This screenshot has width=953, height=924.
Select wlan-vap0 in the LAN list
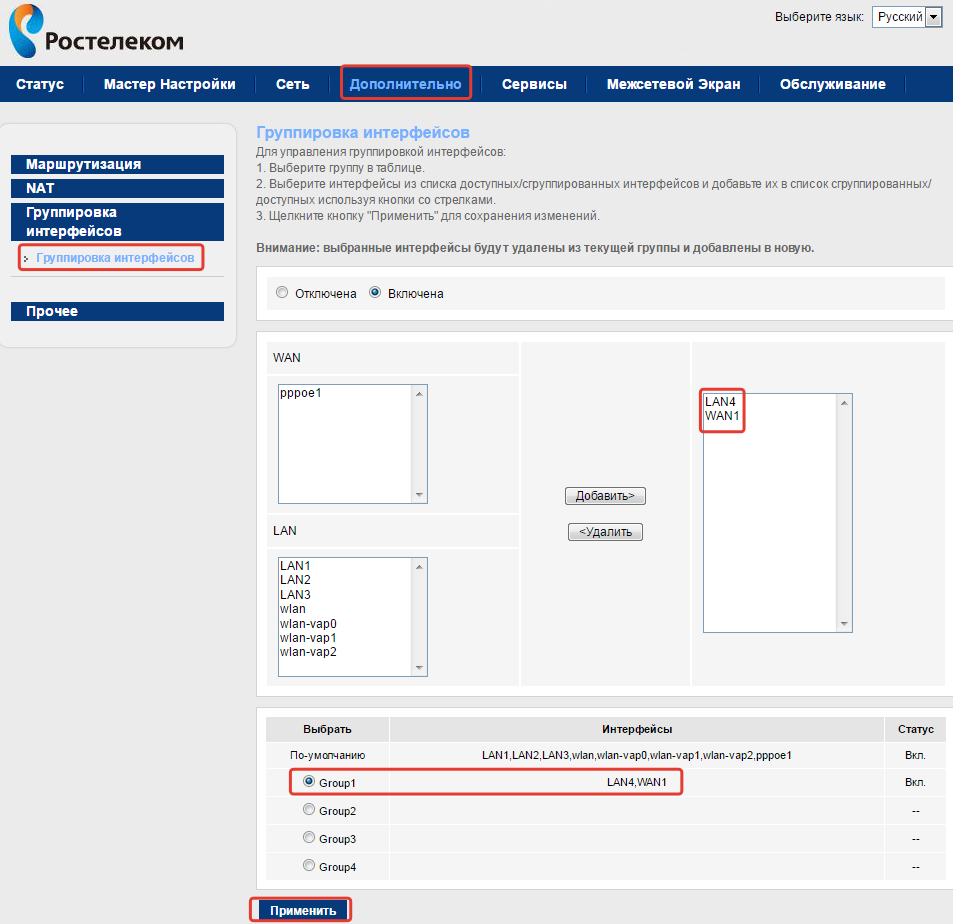(x=308, y=623)
